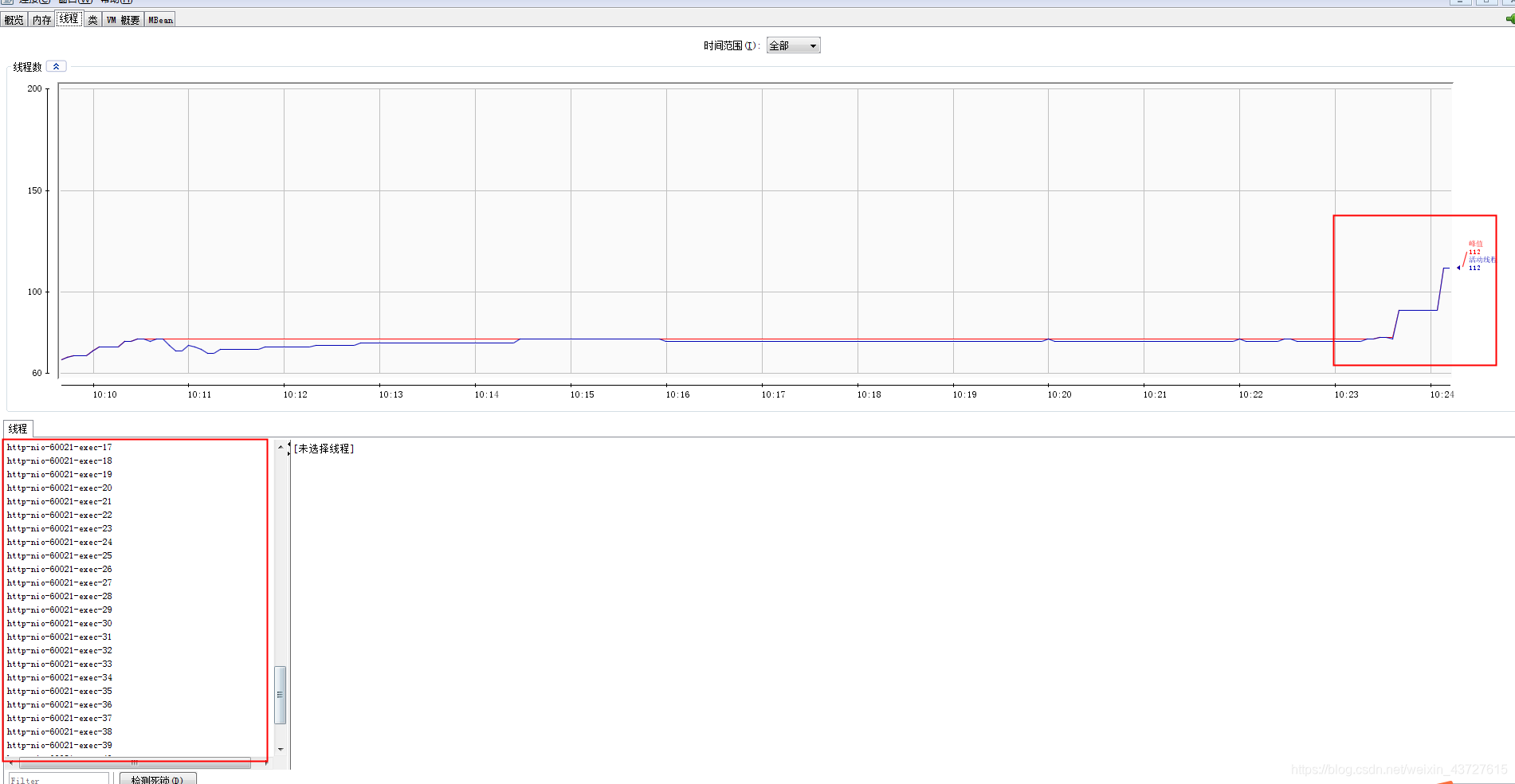Select thread http-nio-60021-exec-22
The image size is (1515, 784).
[x=60, y=515]
